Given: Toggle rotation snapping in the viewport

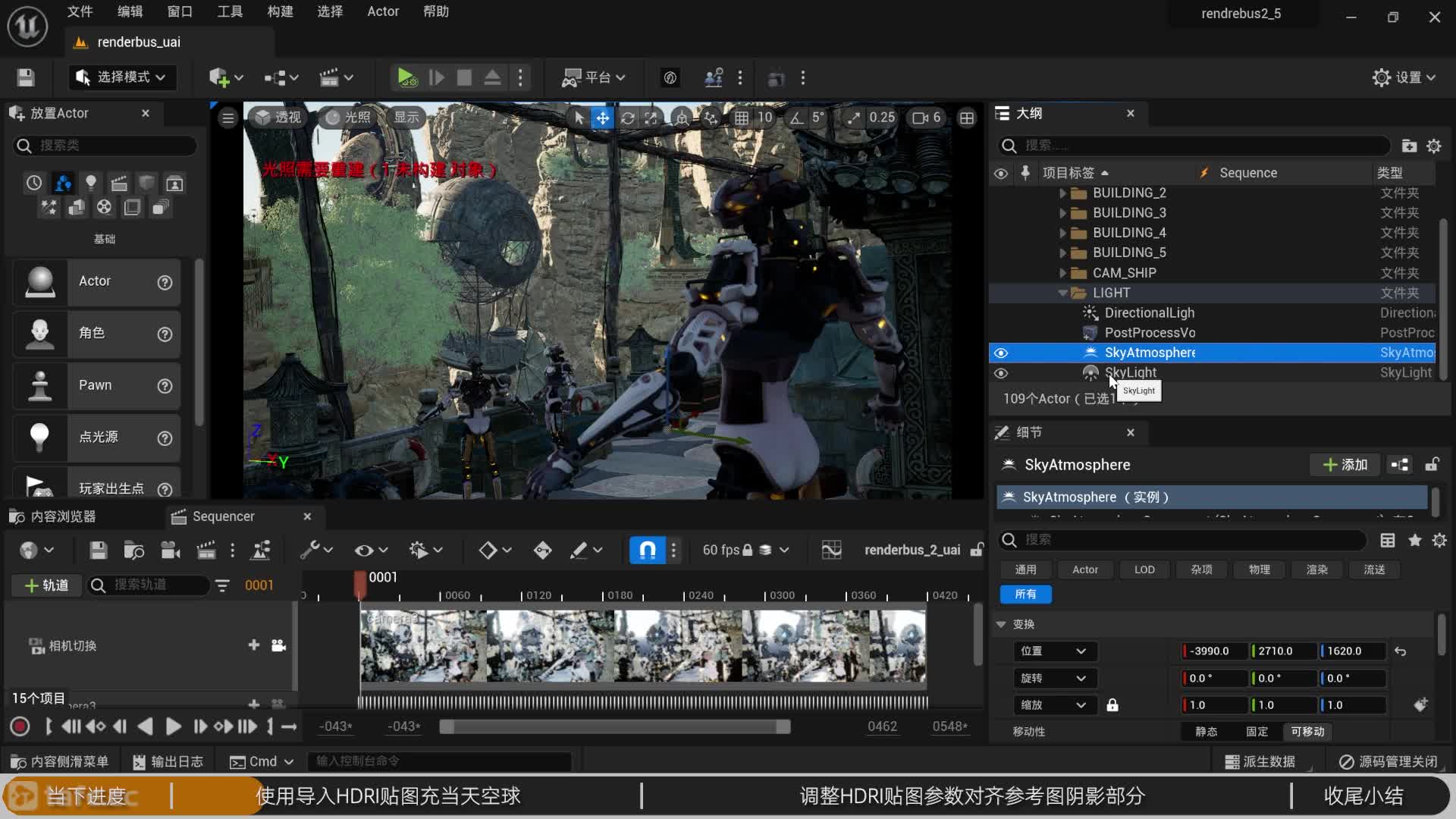Looking at the screenshot, I should coord(796,118).
